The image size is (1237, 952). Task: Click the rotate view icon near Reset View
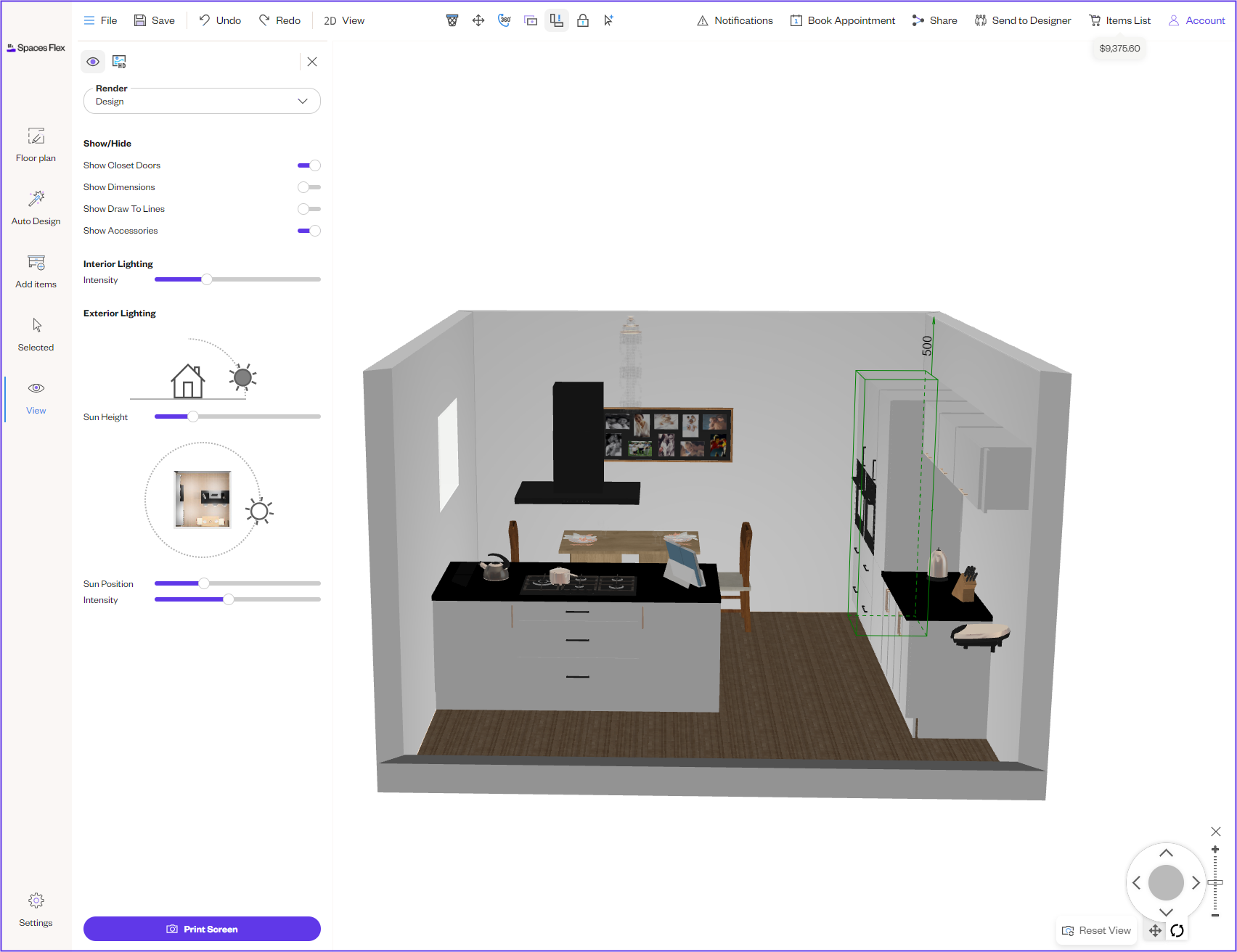pyautogui.click(x=1177, y=930)
